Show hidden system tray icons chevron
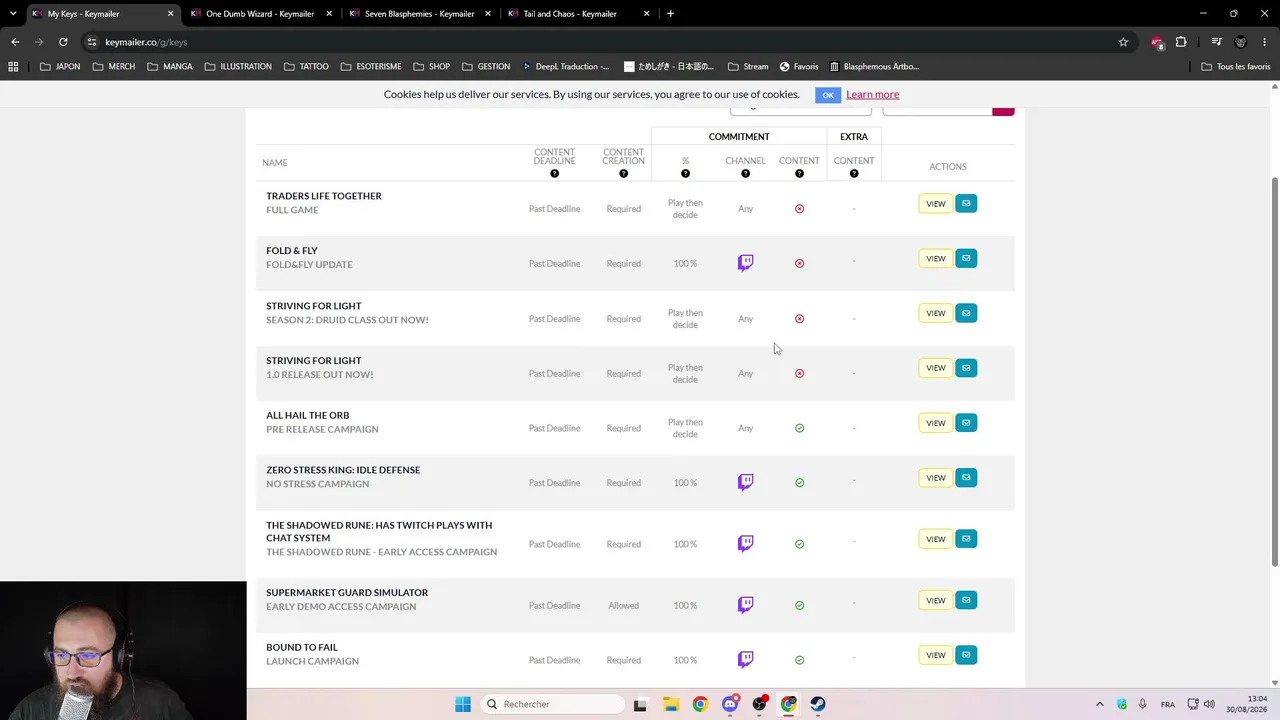The image size is (1280, 720). click(x=1099, y=704)
